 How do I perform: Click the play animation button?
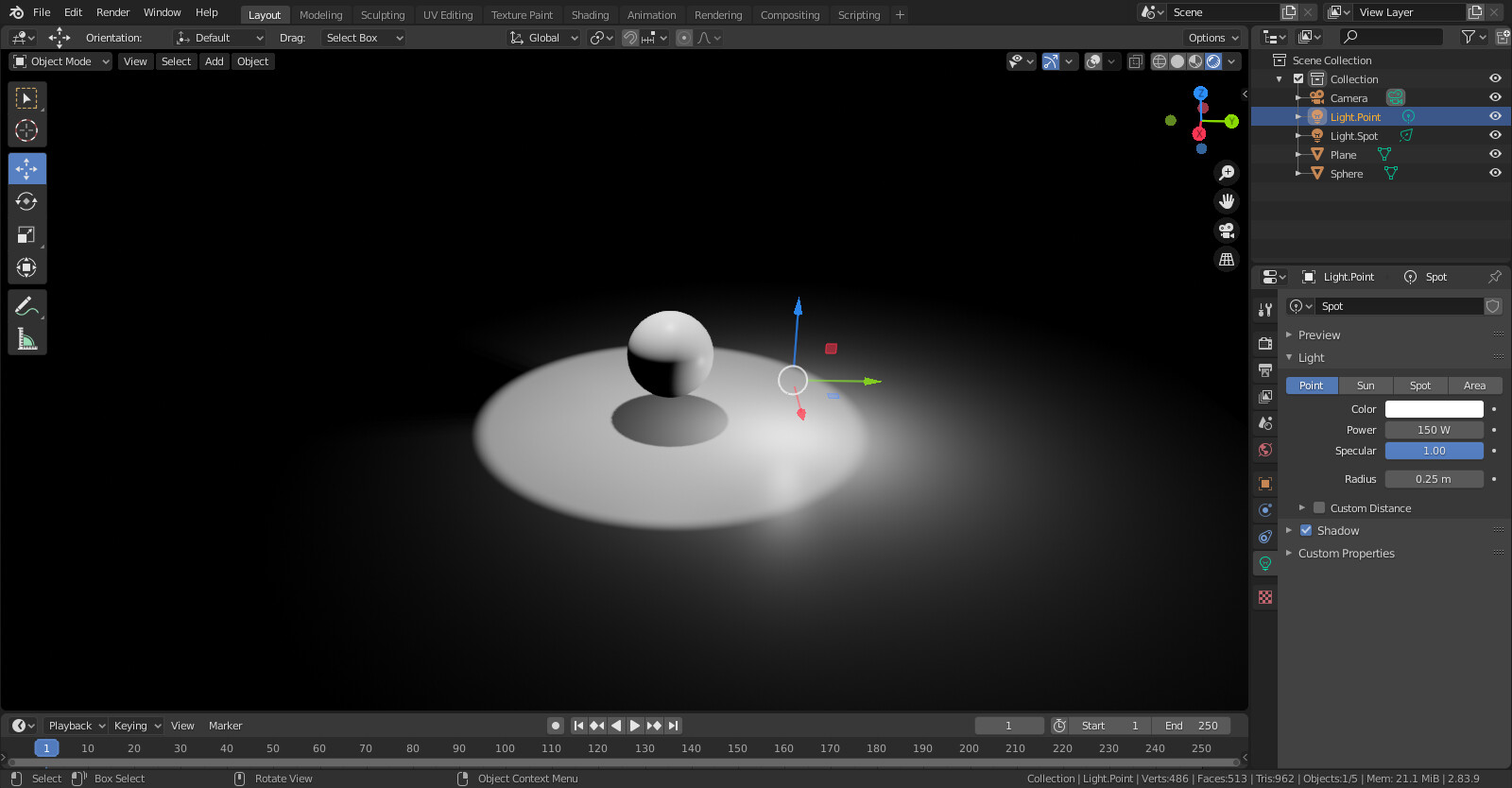pos(634,726)
